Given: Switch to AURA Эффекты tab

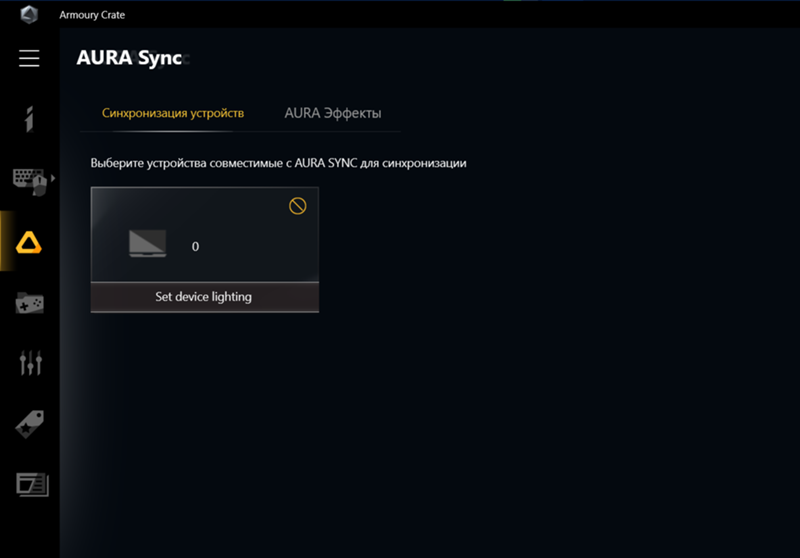Looking at the screenshot, I should pyautogui.click(x=333, y=113).
